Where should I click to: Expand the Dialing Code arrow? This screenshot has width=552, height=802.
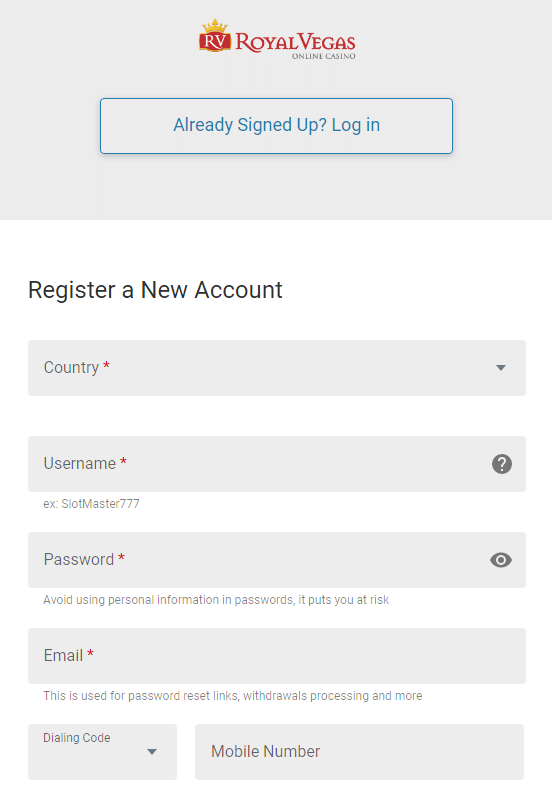152,752
